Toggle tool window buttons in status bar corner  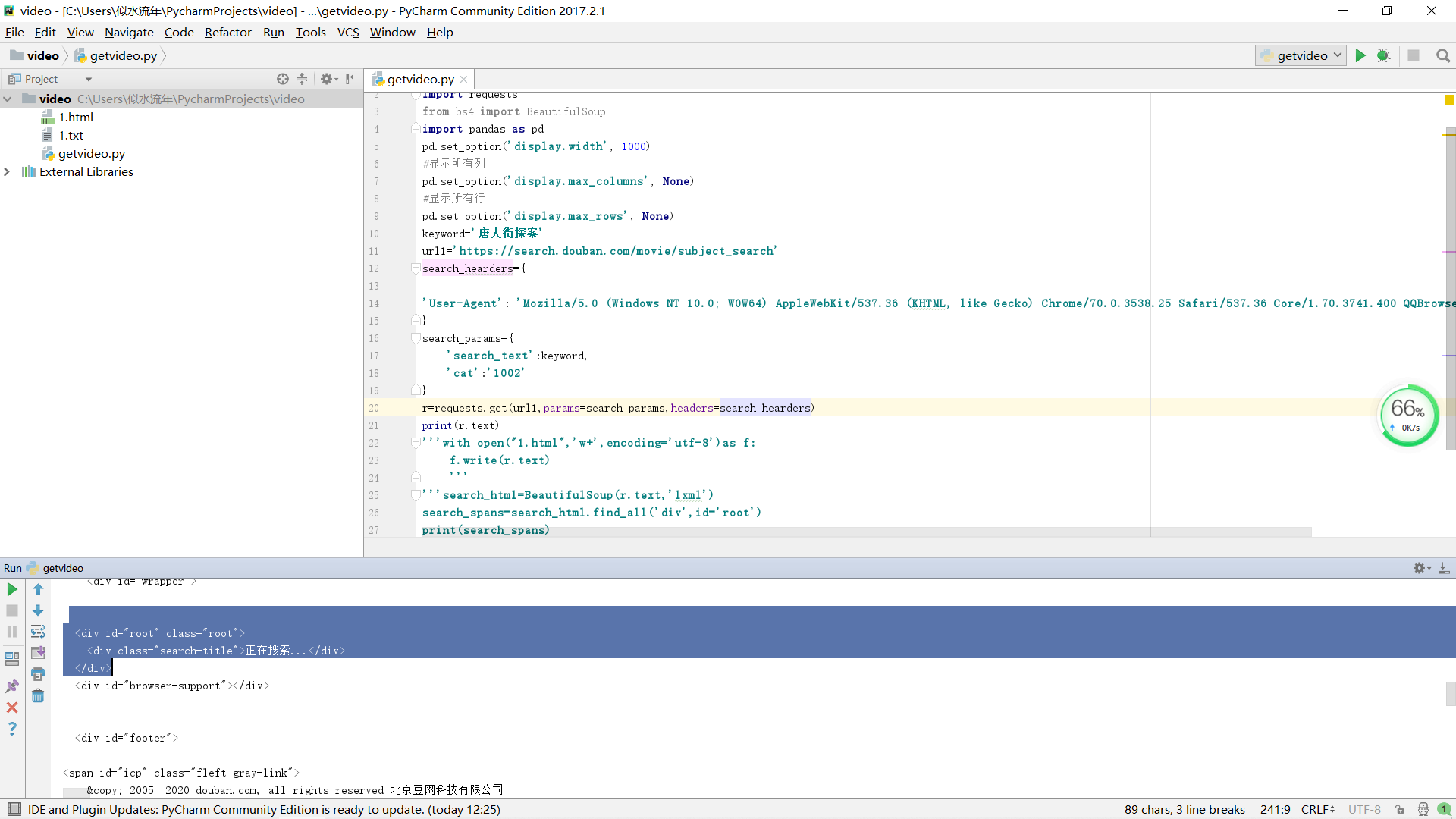(x=14, y=809)
